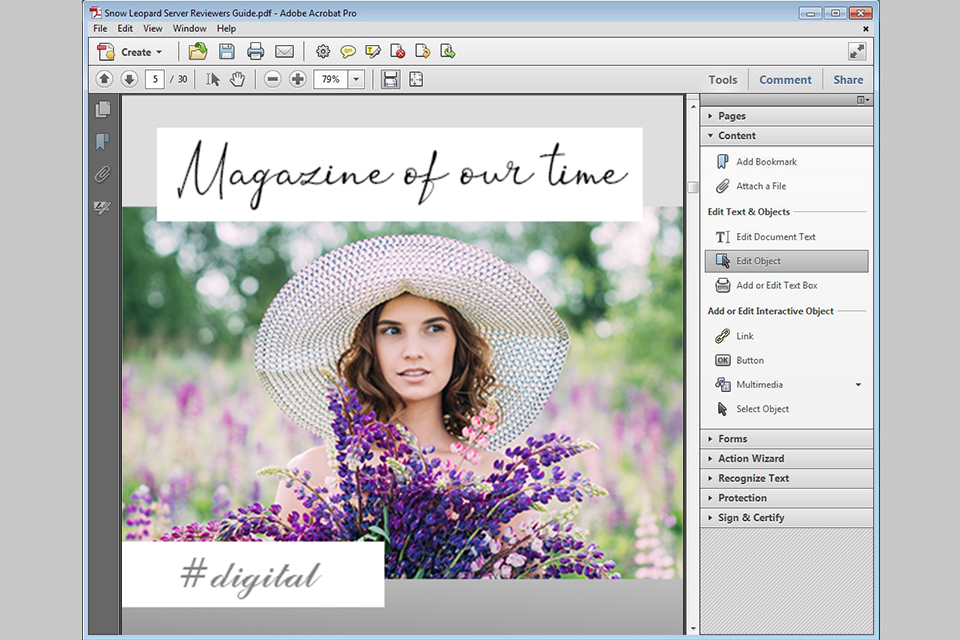Click the Create PDF icon

tap(106, 52)
